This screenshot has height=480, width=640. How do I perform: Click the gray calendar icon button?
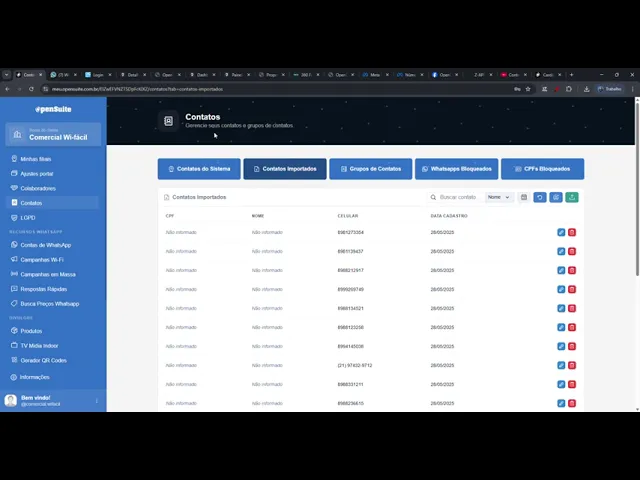pos(524,197)
